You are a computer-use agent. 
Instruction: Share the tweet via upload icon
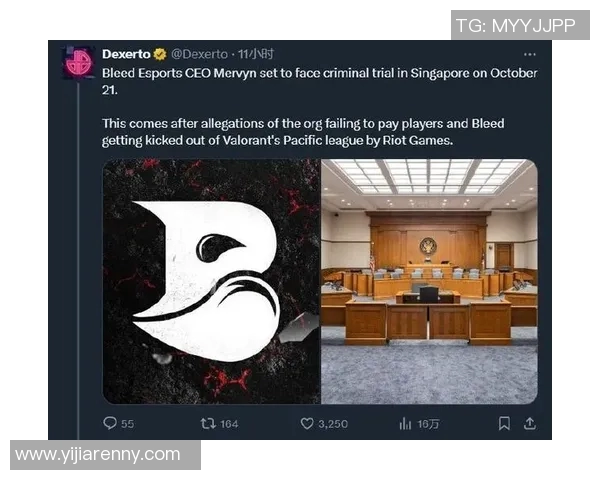tap(530, 423)
